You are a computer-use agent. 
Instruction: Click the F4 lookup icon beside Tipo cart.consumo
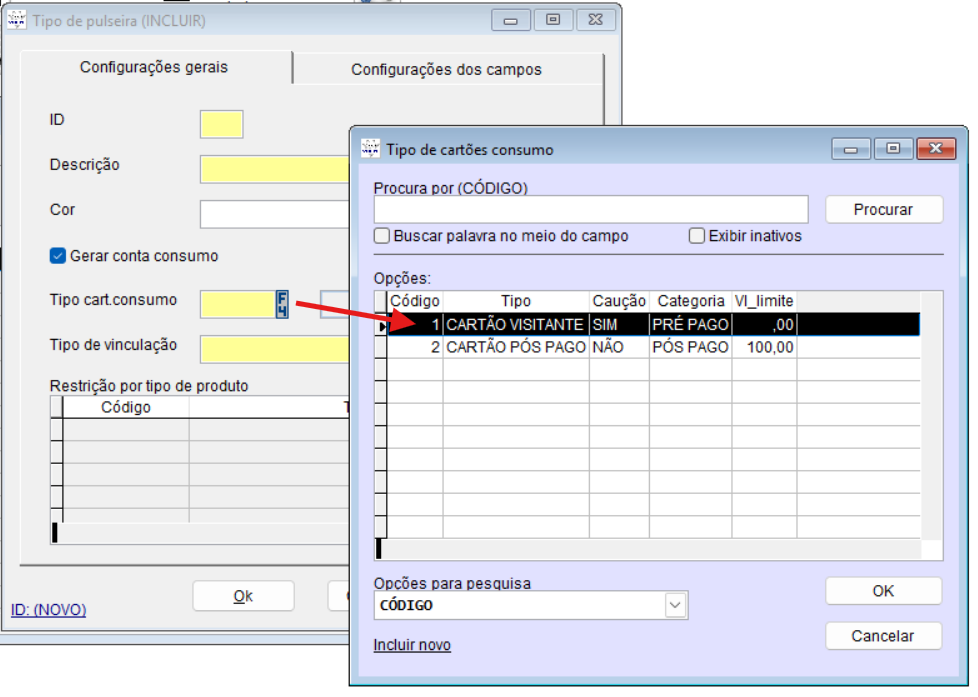click(x=282, y=304)
